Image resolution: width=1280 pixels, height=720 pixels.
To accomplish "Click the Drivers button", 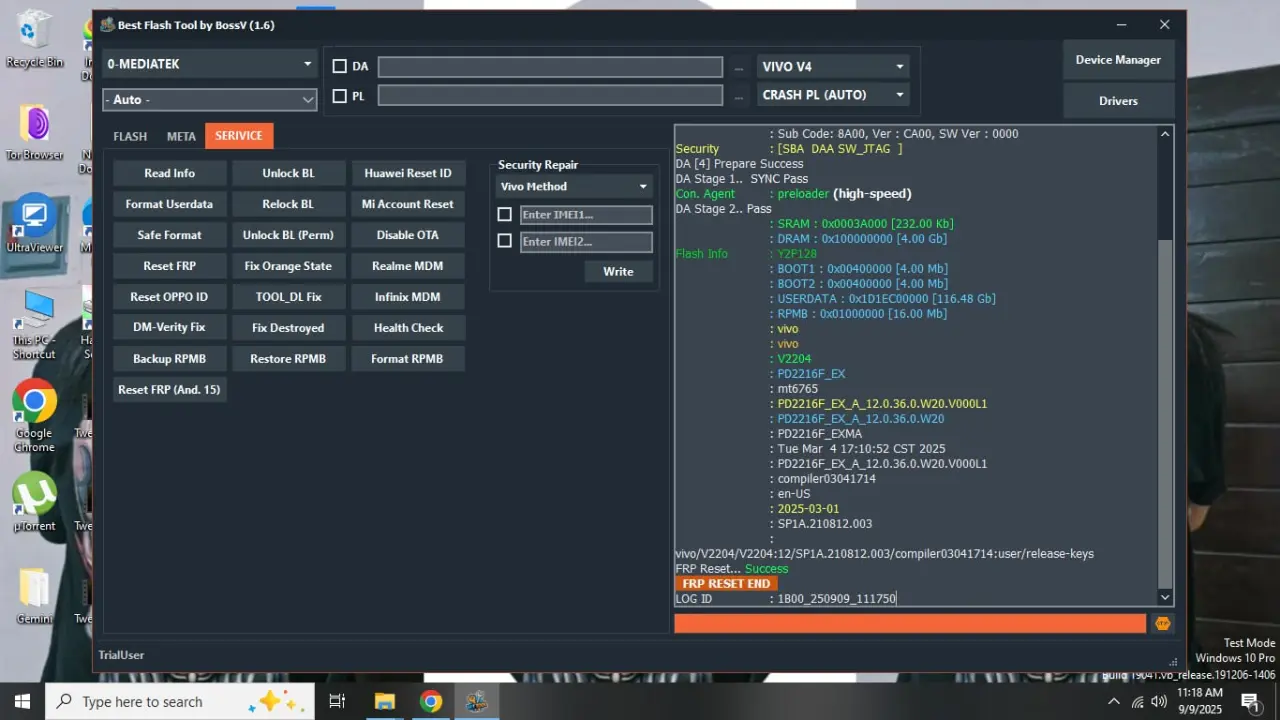I will (x=1118, y=101).
